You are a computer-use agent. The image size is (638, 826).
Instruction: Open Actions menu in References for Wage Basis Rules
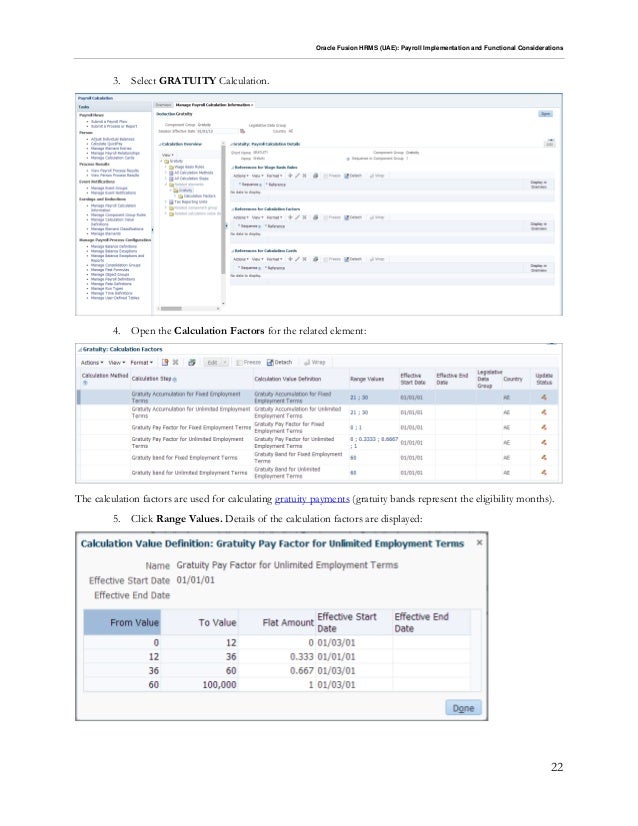[x=241, y=175]
